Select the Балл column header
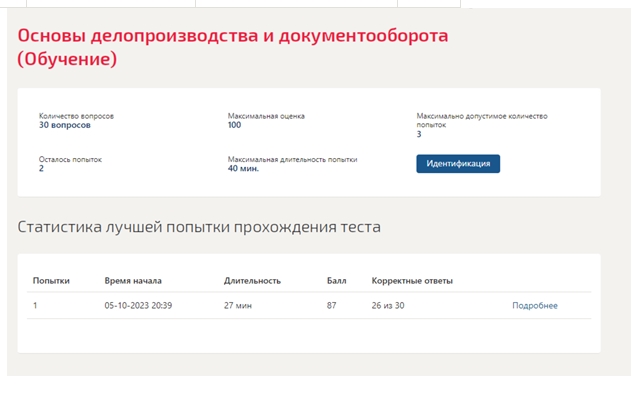 tap(336, 281)
